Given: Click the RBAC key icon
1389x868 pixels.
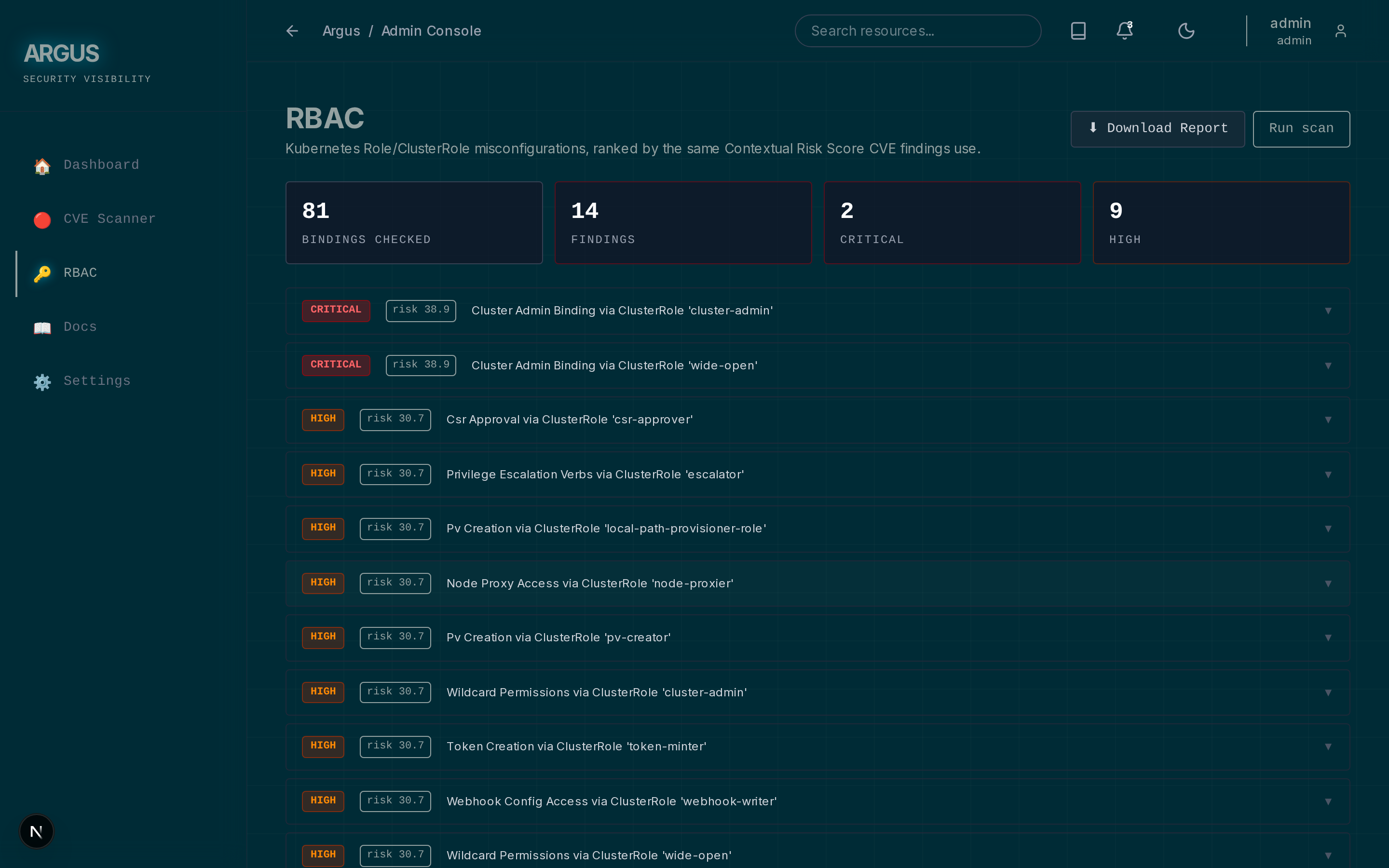Looking at the screenshot, I should click(42, 273).
